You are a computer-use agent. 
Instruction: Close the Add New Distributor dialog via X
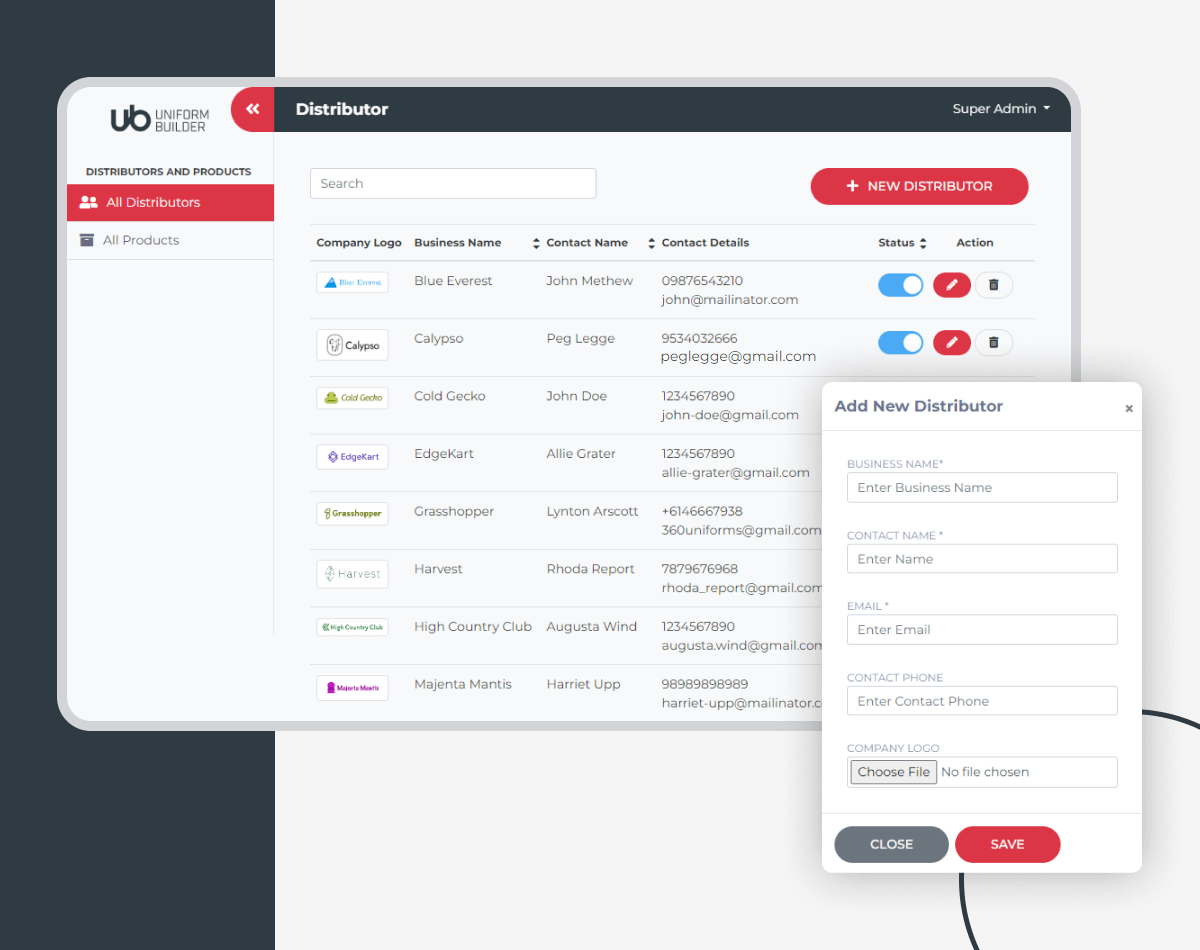(x=1129, y=408)
